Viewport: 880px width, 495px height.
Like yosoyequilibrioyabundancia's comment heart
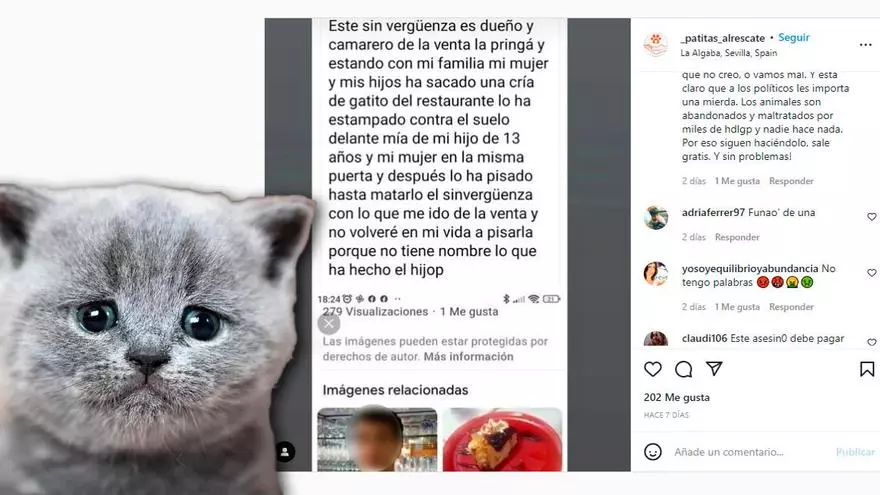tap(872, 273)
